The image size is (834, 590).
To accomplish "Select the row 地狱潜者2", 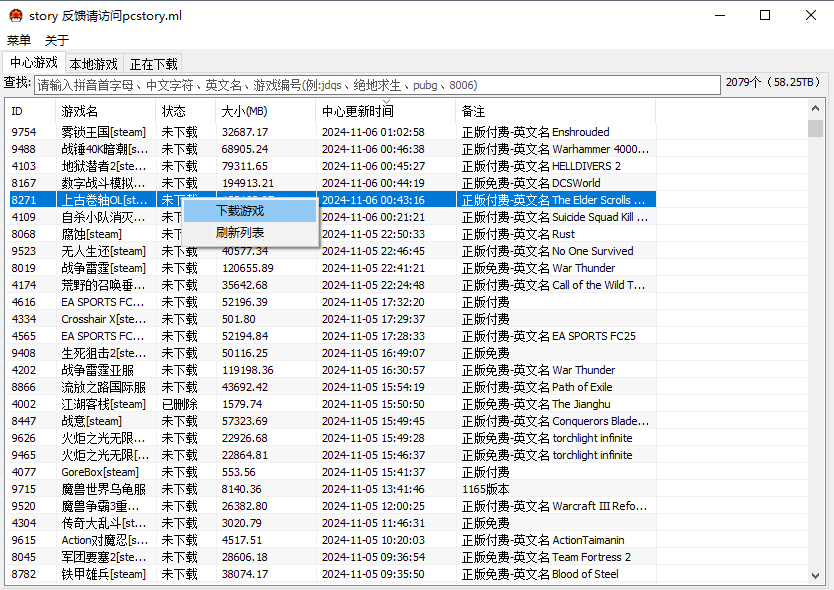I will [332, 166].
